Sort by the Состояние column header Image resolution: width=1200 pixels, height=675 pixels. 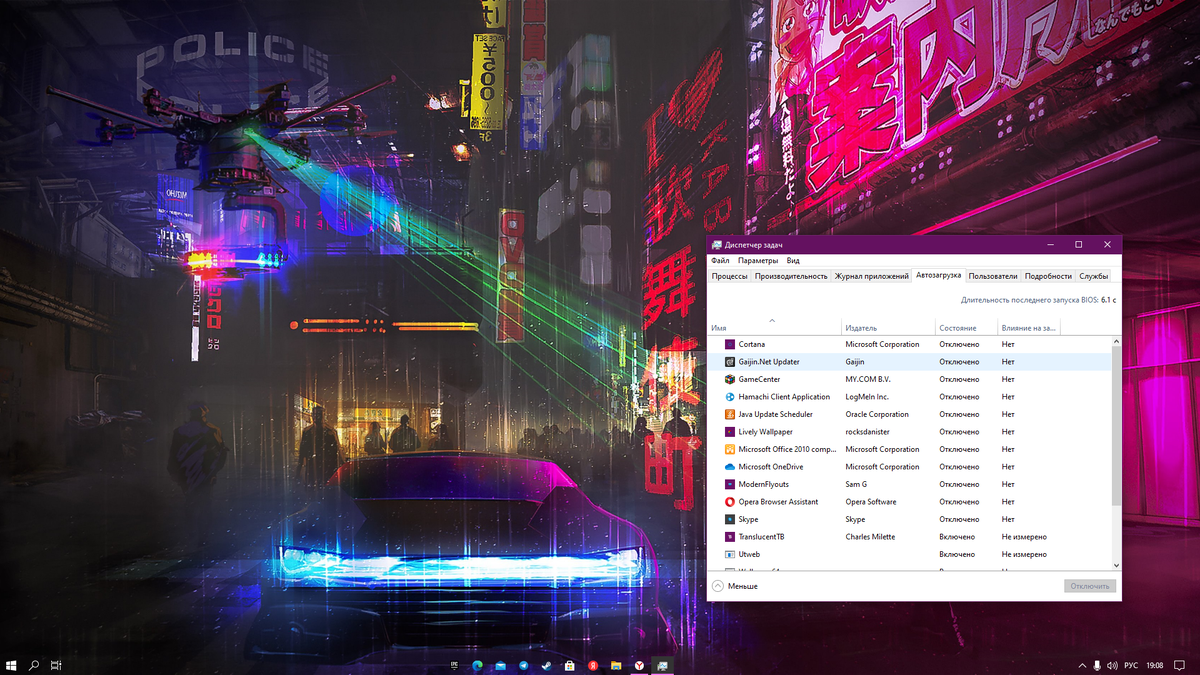click(x=966, y=327)
